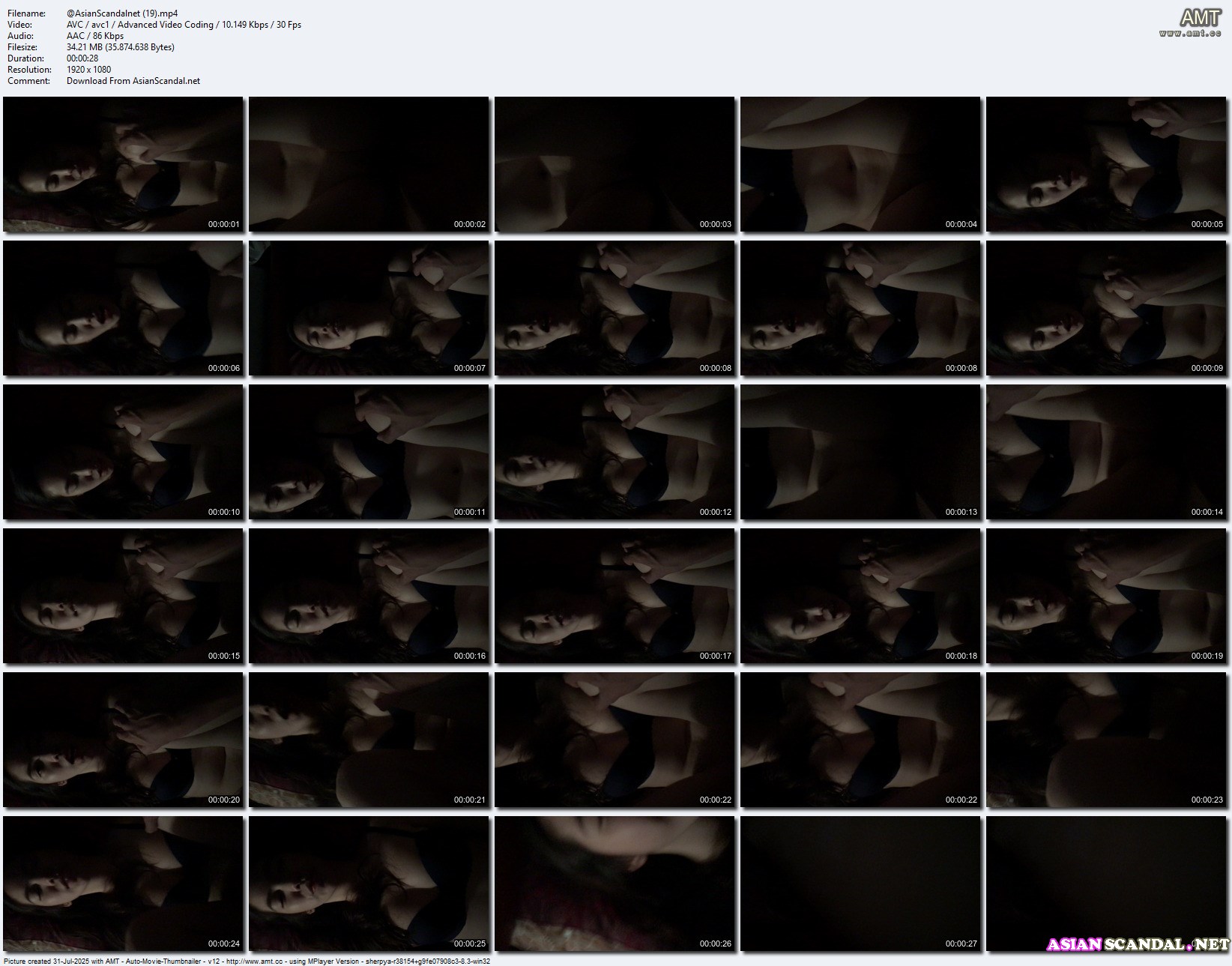This screenshot has width=1232, height=966.
Task: Select the comment text "Download From AsianScandal.net"
Action: [133, 81]
